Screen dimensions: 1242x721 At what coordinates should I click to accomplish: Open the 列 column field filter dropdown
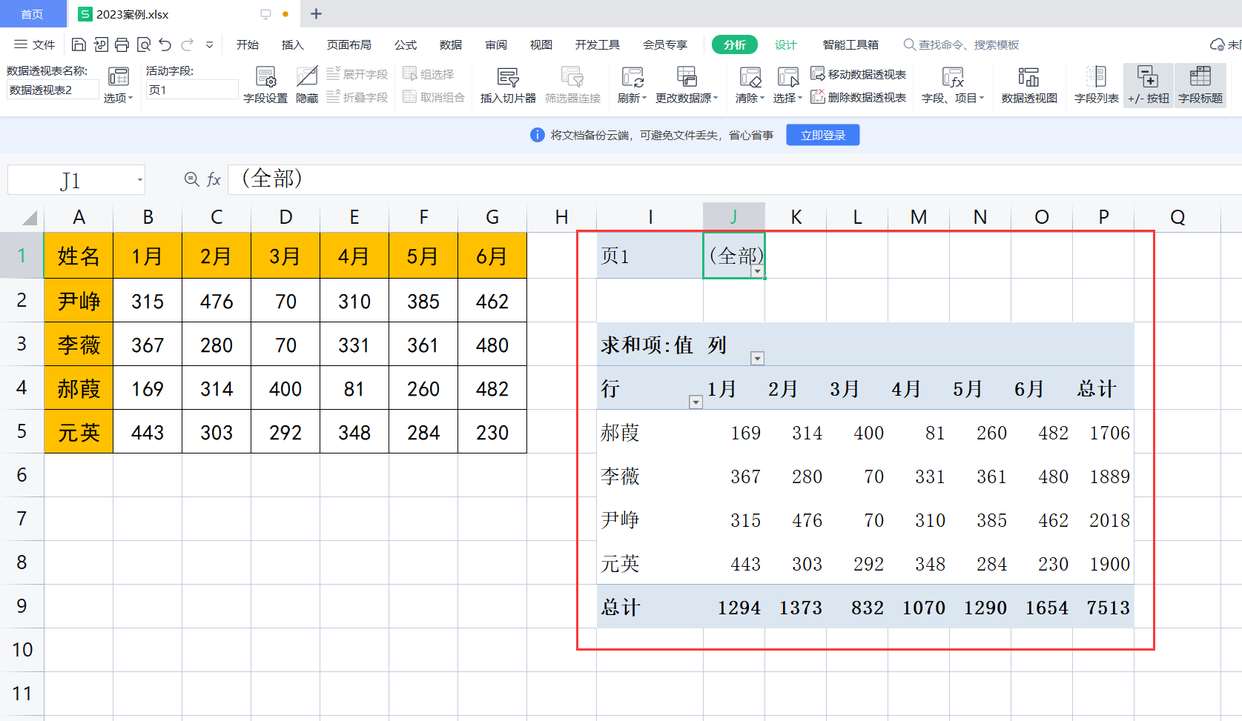point(758,358)
